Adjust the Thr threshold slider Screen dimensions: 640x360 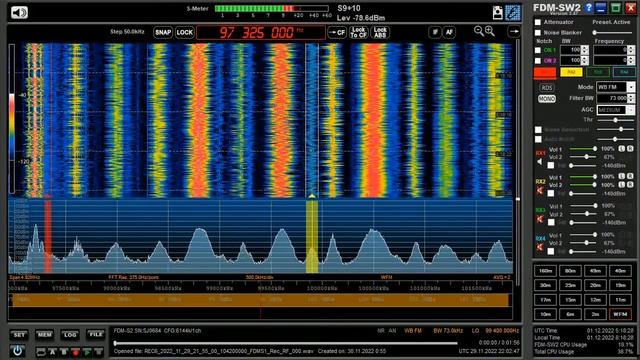[616, 120]
